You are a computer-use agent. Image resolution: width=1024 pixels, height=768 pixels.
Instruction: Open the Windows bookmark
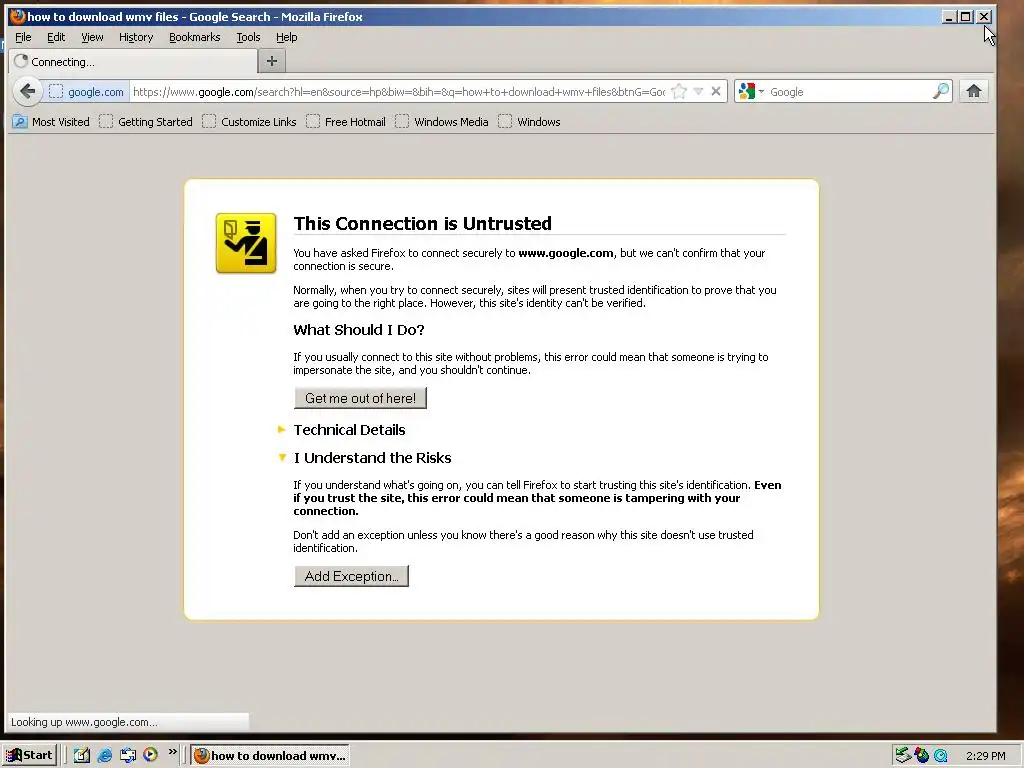529,121
